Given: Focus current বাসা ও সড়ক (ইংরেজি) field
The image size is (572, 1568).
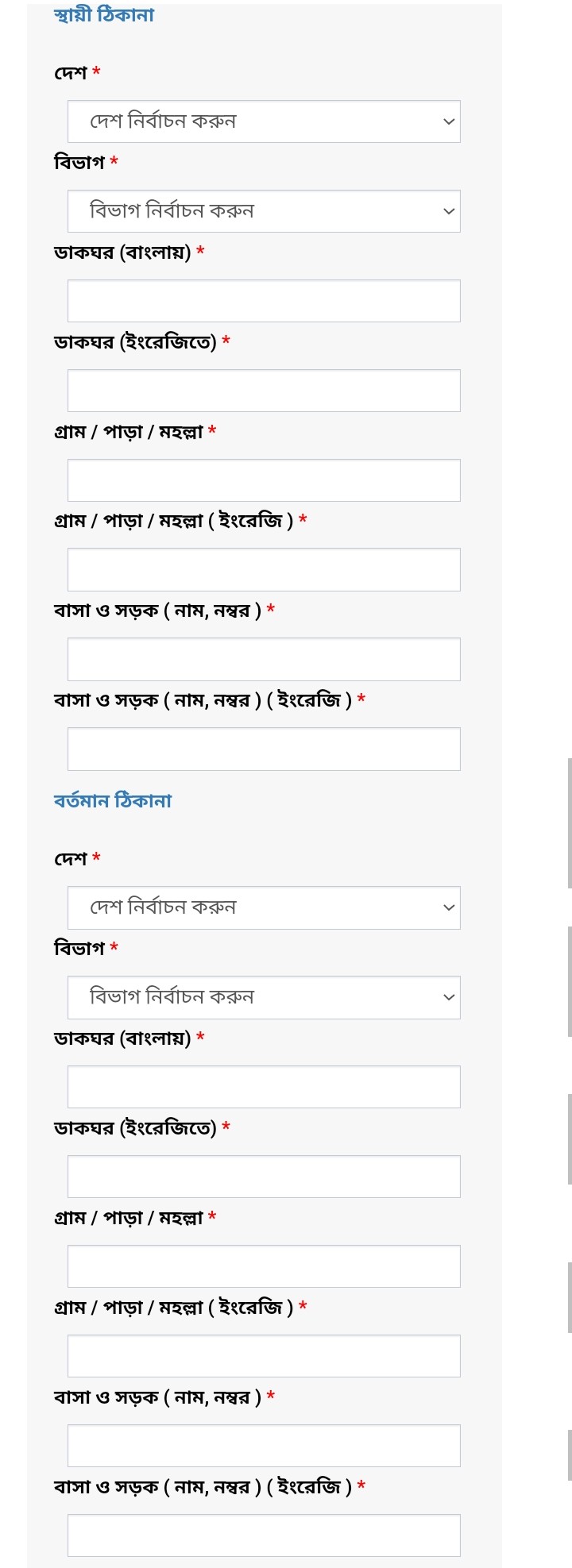Looking at the screenshot, I should click(x=264, y=1535).
